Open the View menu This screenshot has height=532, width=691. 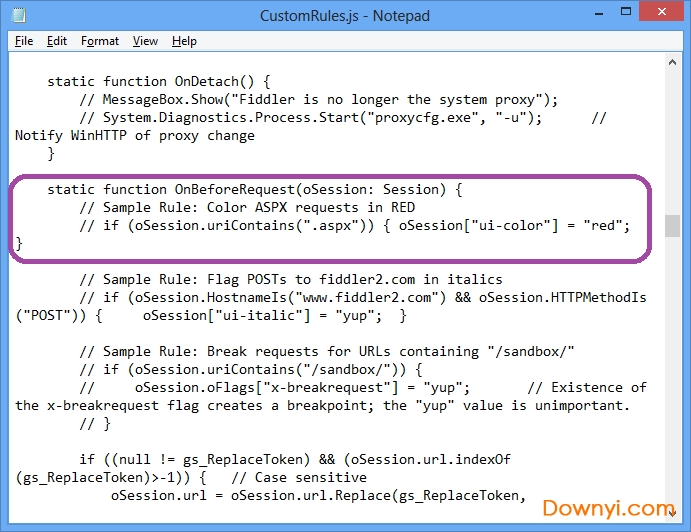tap(145, 41)
